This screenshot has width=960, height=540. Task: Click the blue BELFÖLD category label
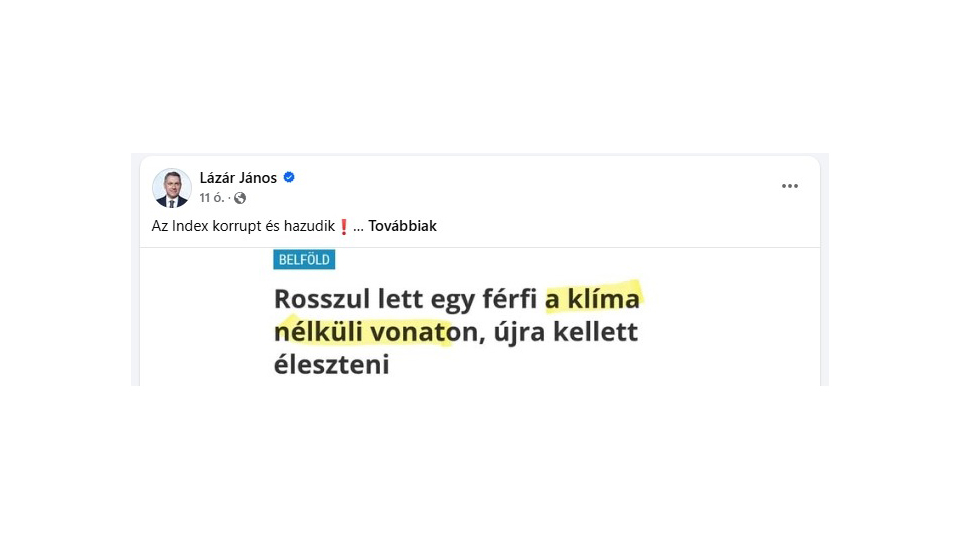304,260
